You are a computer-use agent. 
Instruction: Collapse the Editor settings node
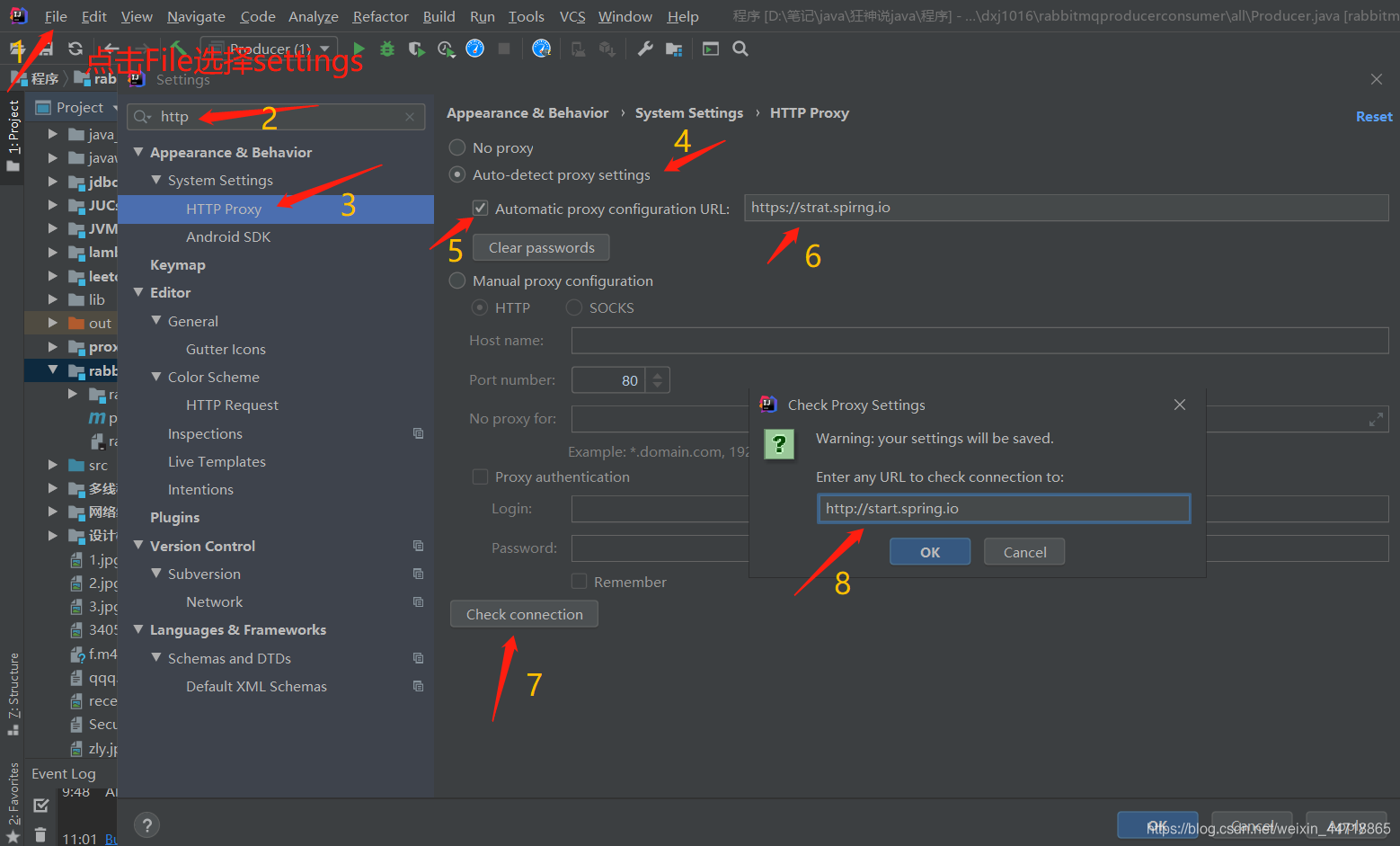138,292
